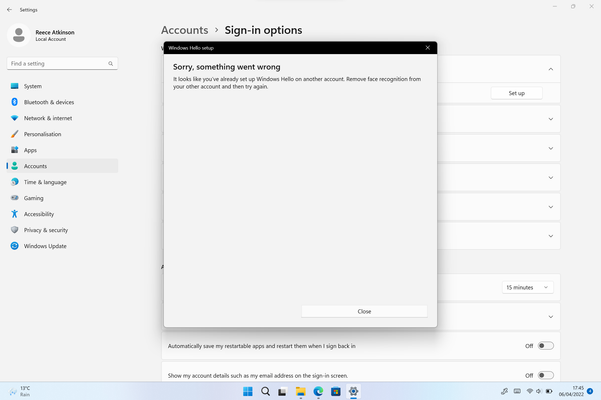
Task: Open Microsoft Store from the taskbar
Action: pos(336,392)
